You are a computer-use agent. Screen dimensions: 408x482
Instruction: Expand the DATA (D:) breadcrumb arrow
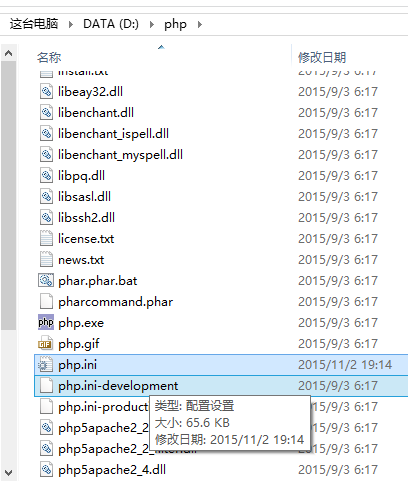click(152, 24)
